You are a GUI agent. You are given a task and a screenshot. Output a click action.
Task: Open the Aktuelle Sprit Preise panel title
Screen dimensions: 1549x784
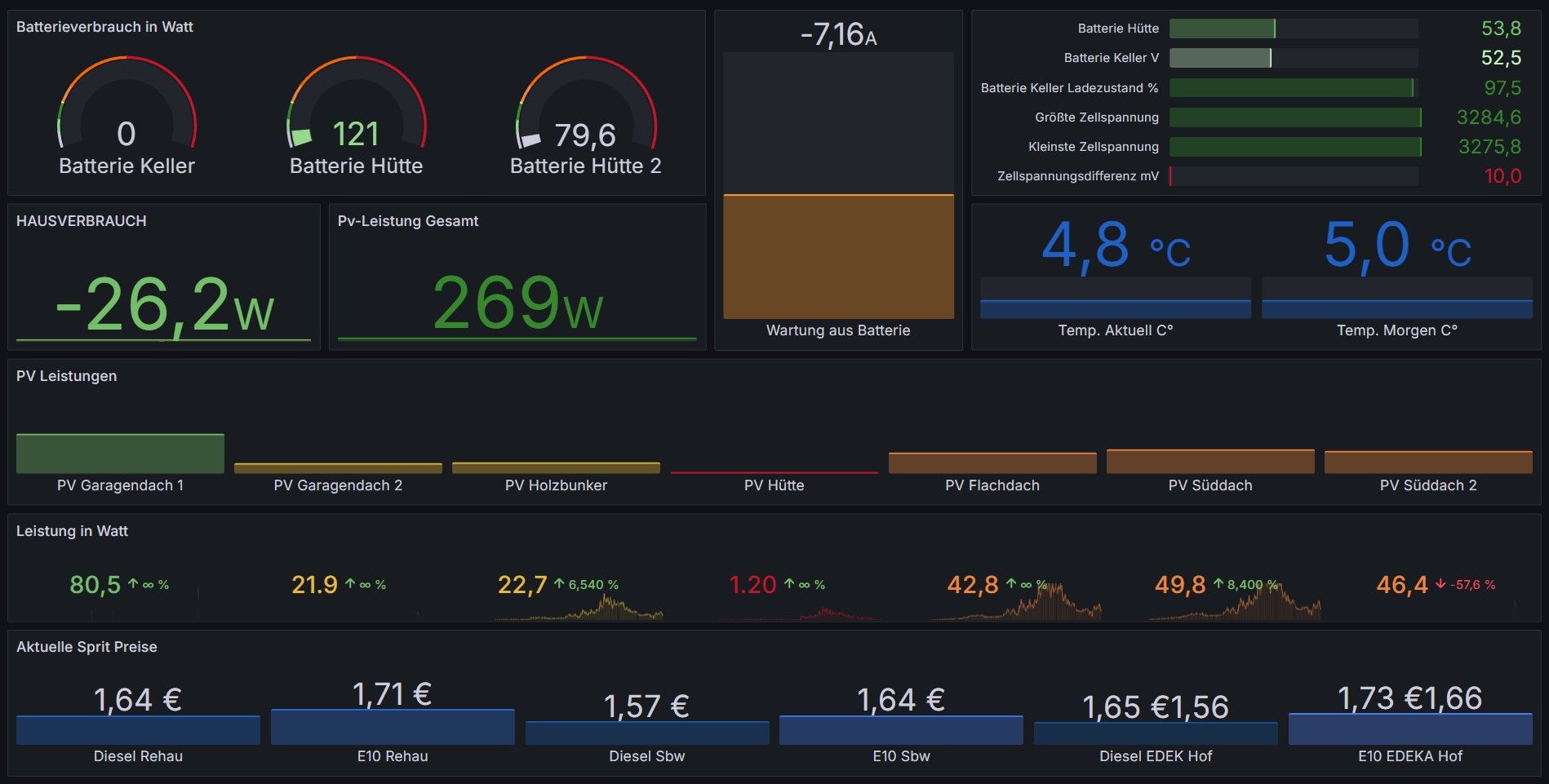pos(87,647)
